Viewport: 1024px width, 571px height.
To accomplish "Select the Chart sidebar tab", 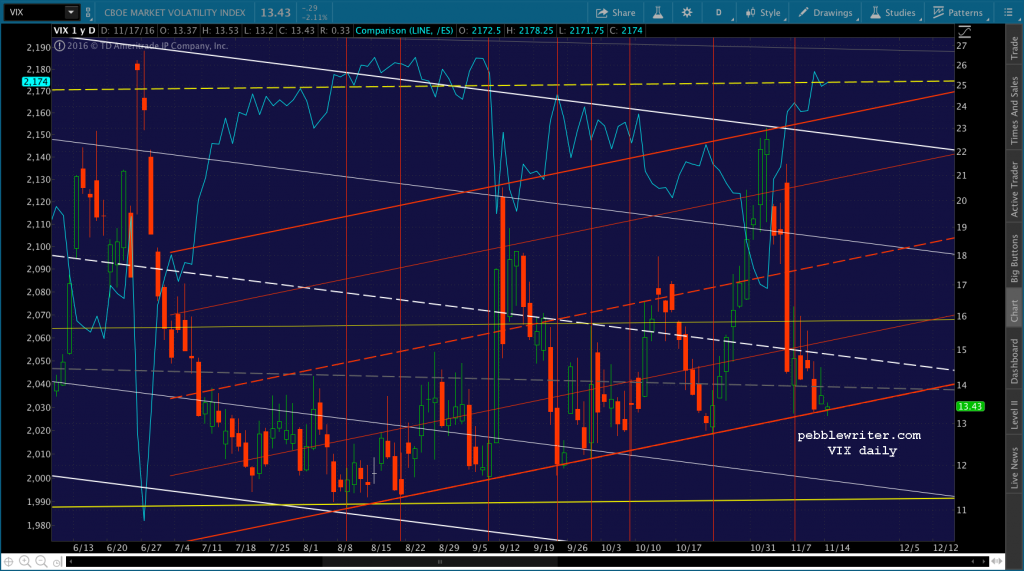I will pyautogui.click(x=1014, y=310).
